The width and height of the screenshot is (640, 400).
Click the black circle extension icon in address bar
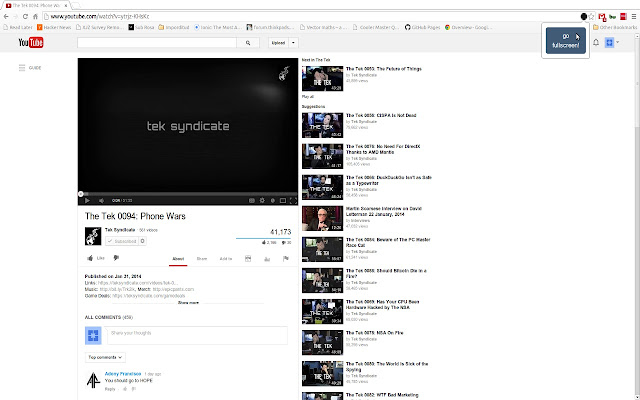point(584,17)
